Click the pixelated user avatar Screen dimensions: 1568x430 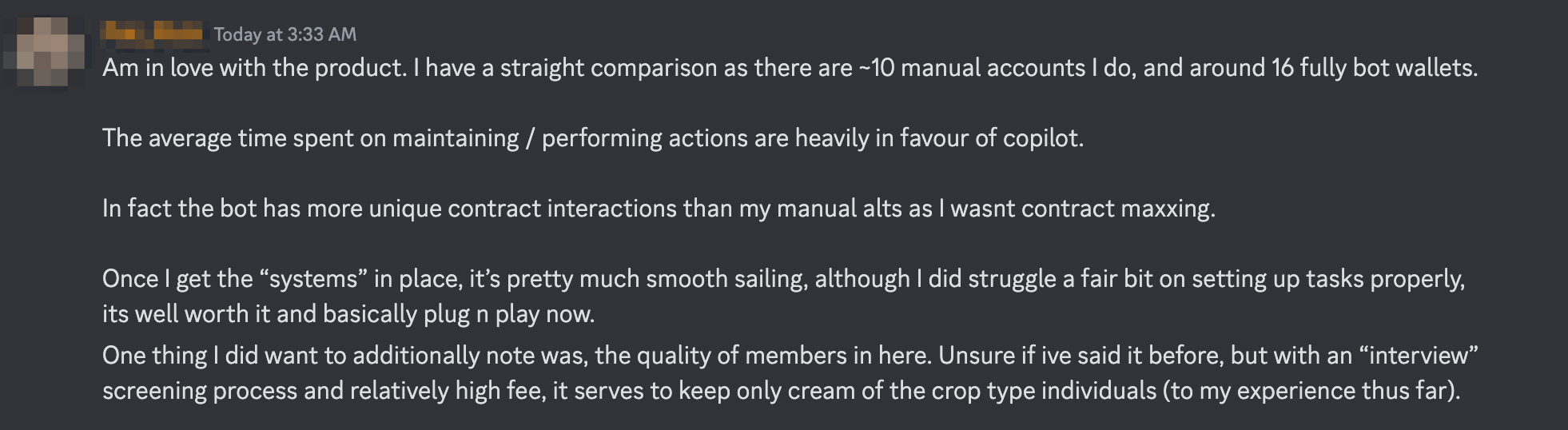click(45, 51)
